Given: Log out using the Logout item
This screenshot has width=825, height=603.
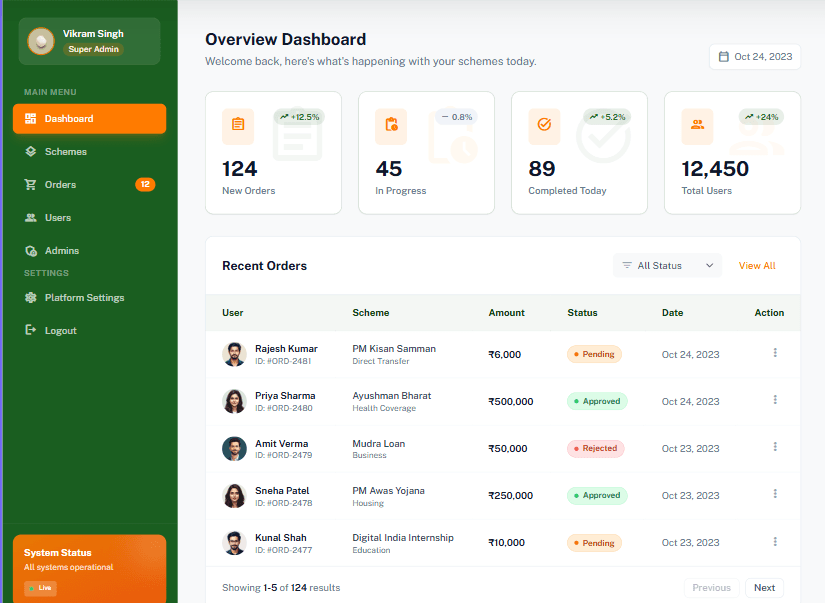Looking at the screenshot, I should pyautogui.click(x=89, y=330).
